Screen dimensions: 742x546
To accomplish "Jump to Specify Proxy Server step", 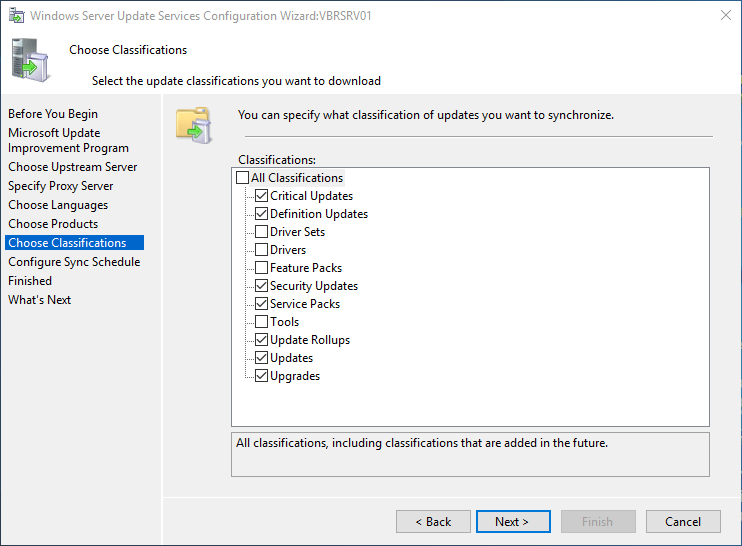I will pos(61,186).
